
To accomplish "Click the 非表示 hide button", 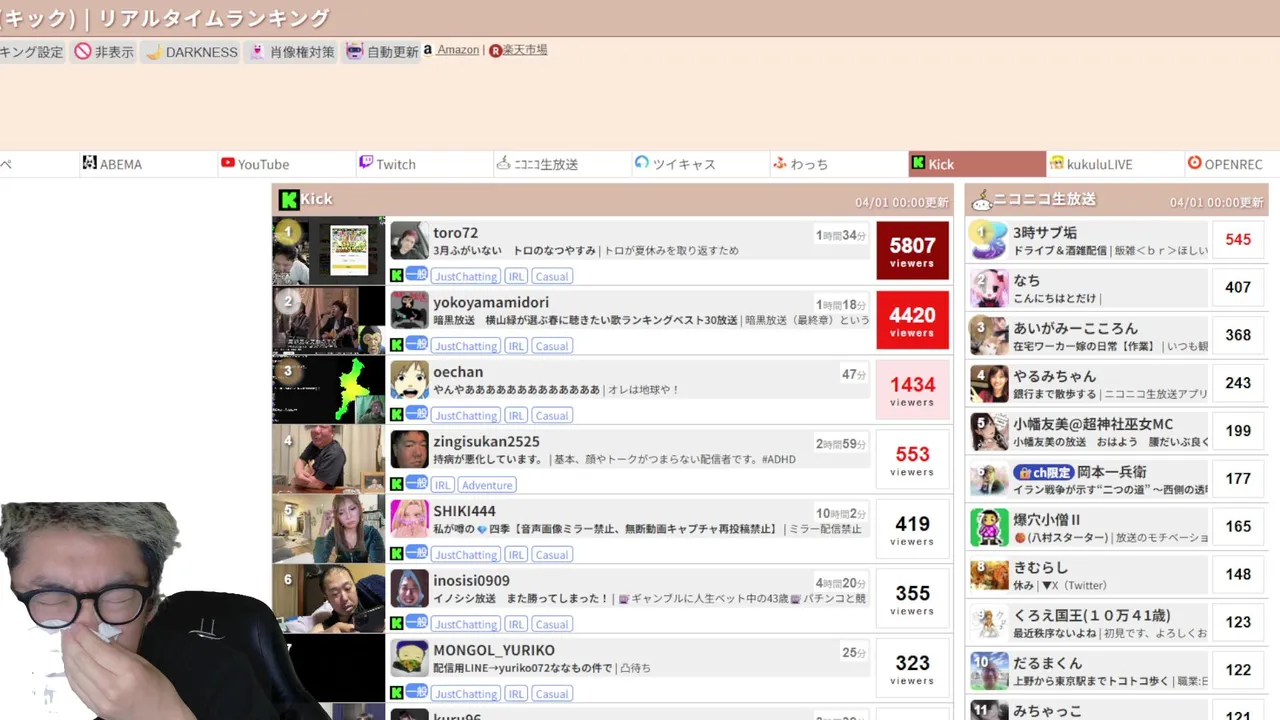I will point(103,52).
